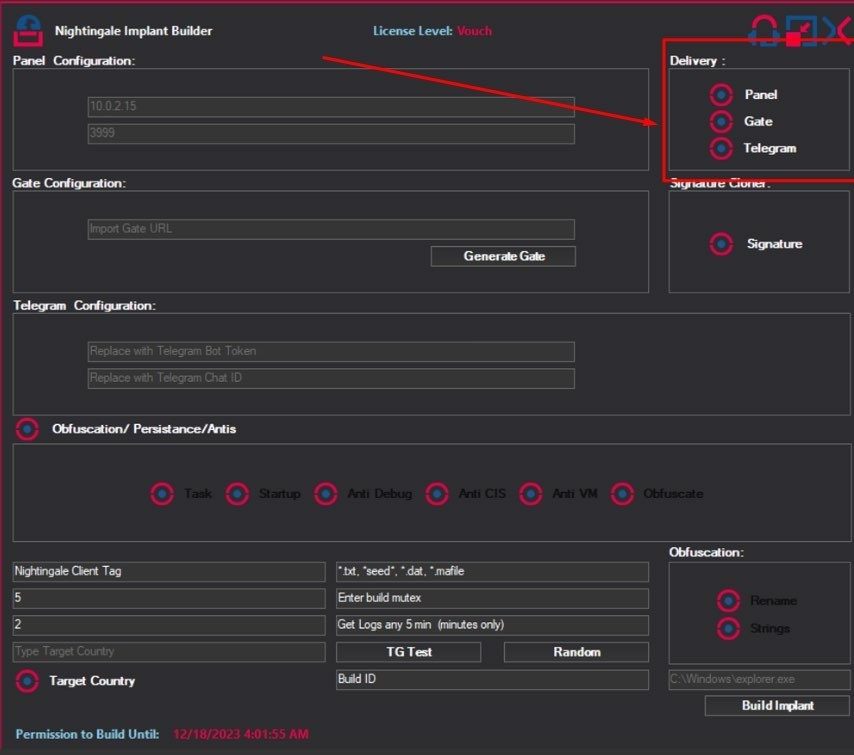
Task: Click the Nightingale Client Tag field
Action: [x=169, y=571]
